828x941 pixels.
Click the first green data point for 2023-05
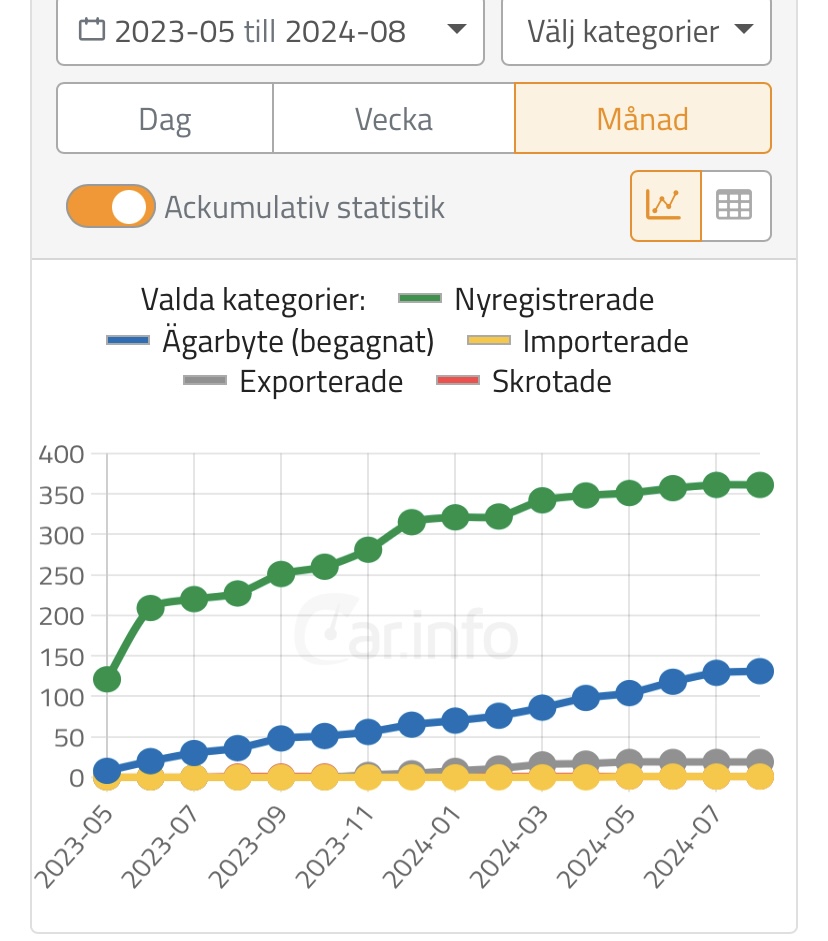coord(107,680)
